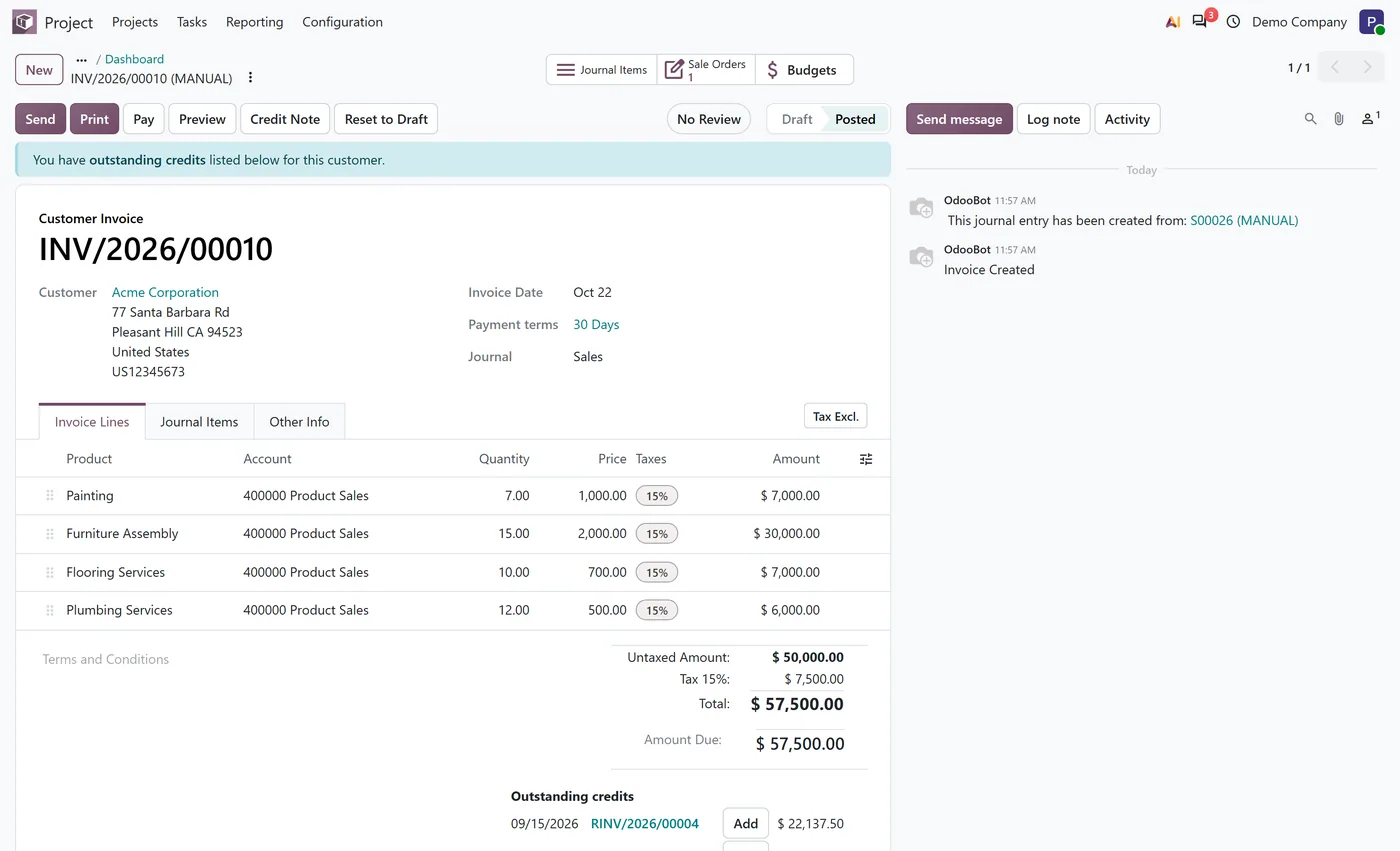Image resolution: width=1400 pixels, height=851 pixels.
Task: Set the status to Draft
Action: click(x=796, y=119)
